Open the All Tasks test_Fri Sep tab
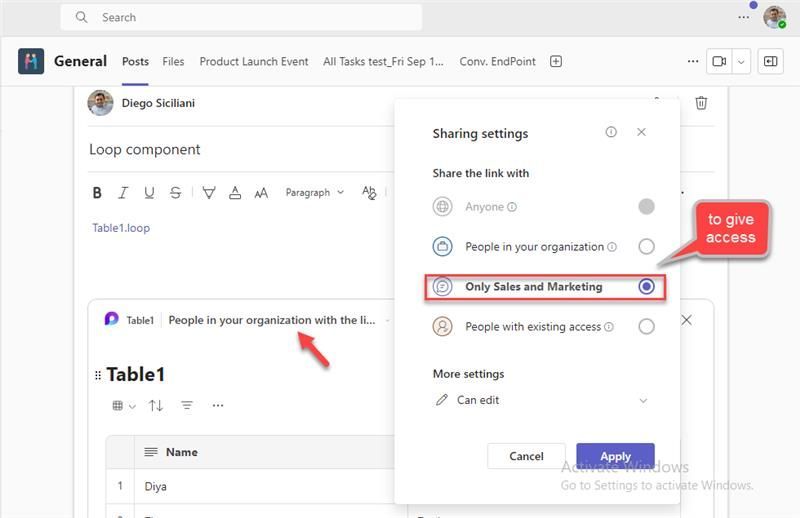Viewport: 800px width, 518px height. click(383, 61)
